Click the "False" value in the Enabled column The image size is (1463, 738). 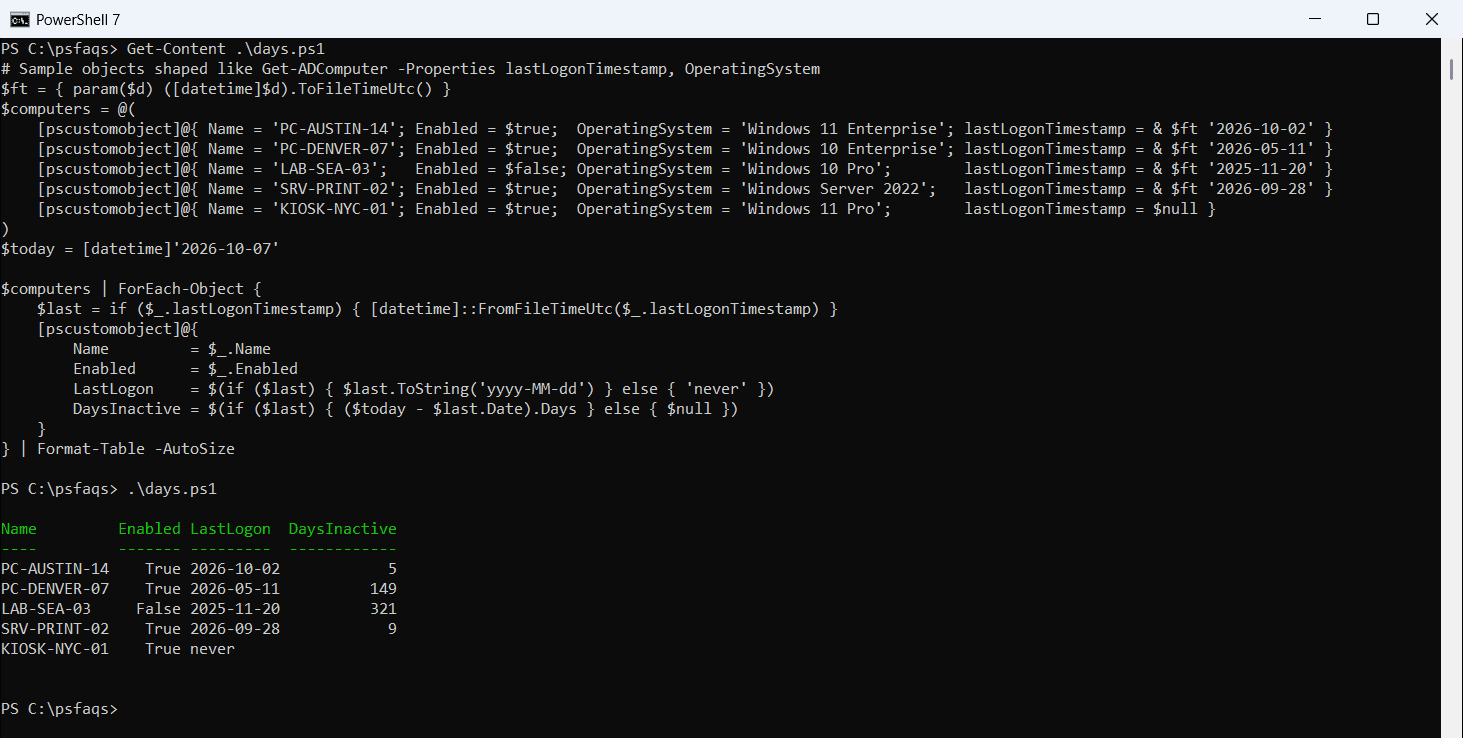159,609
